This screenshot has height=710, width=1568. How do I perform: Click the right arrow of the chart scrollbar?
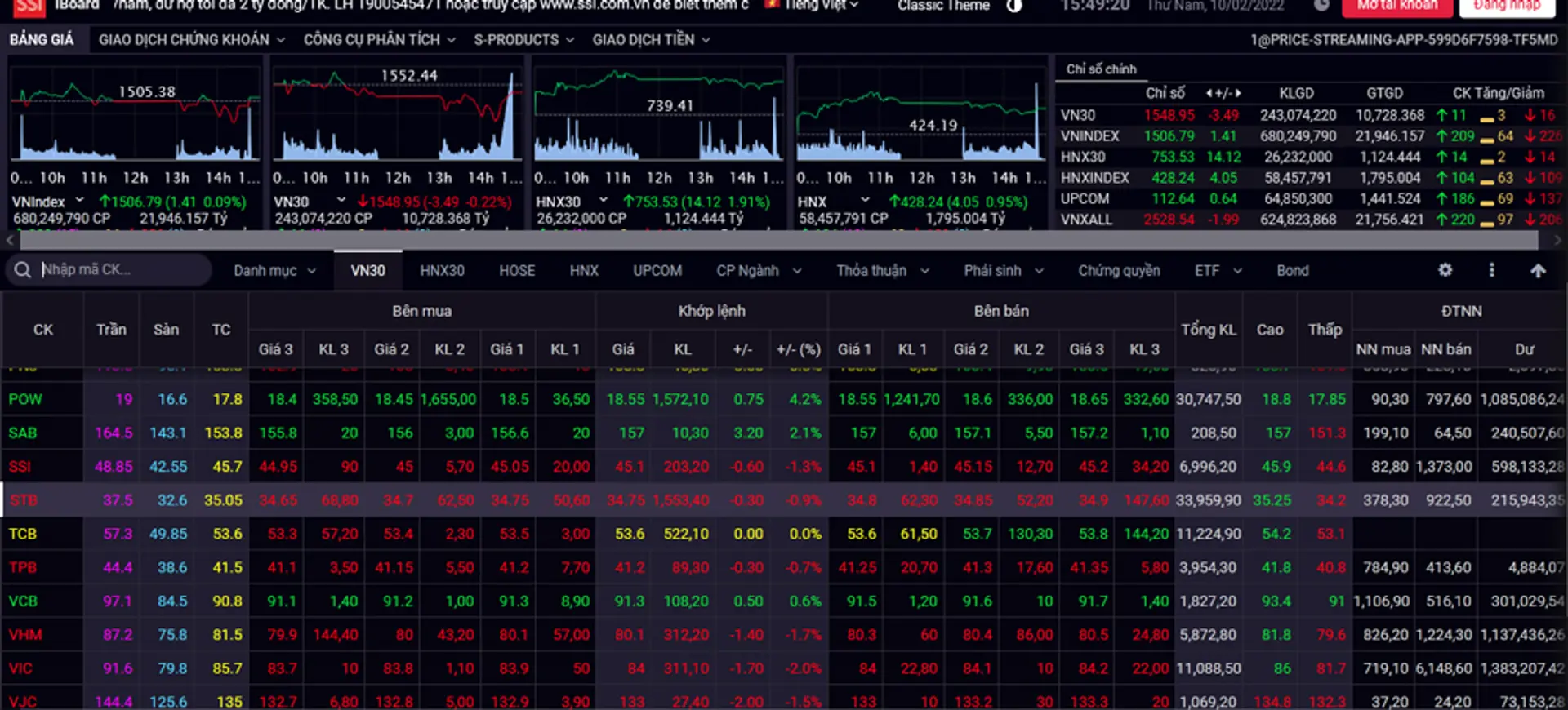[x=1557, y=240]
